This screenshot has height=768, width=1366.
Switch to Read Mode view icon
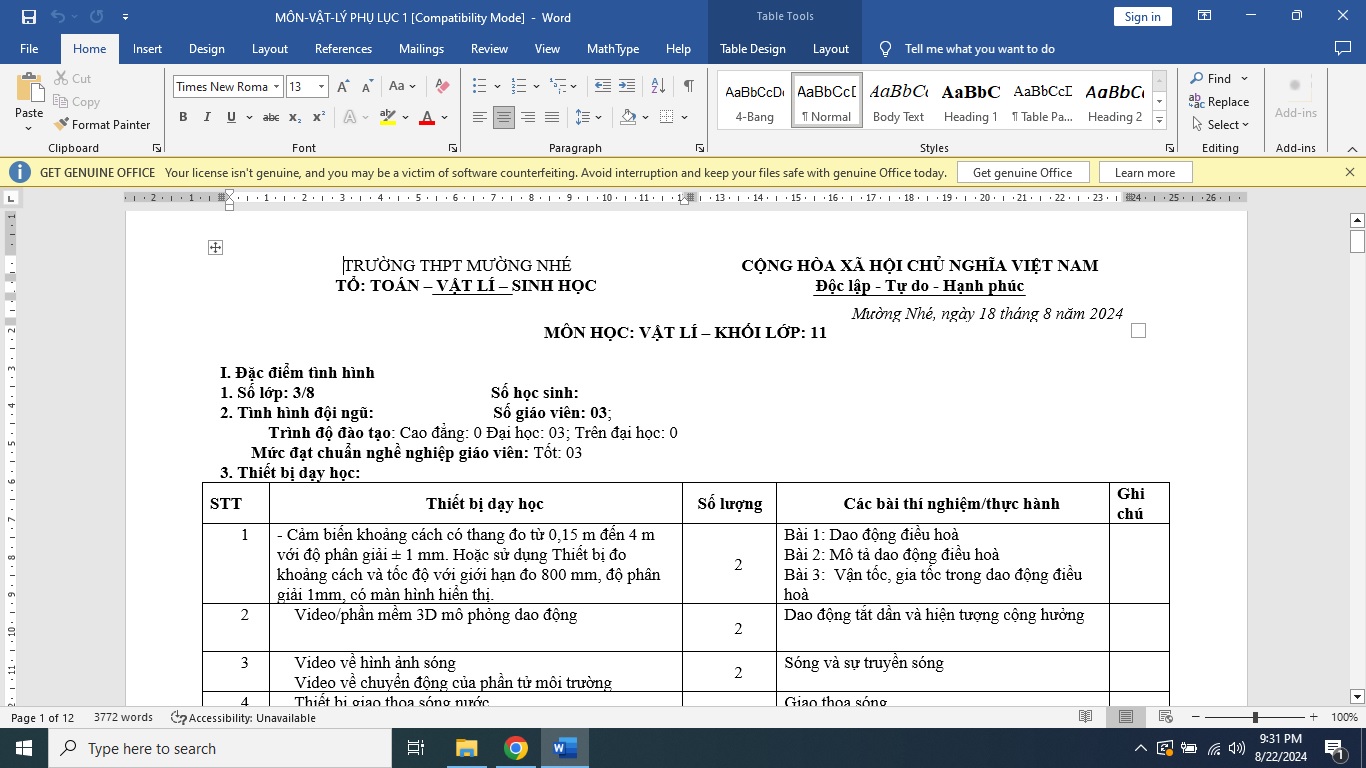click(x=1086, y=717)
